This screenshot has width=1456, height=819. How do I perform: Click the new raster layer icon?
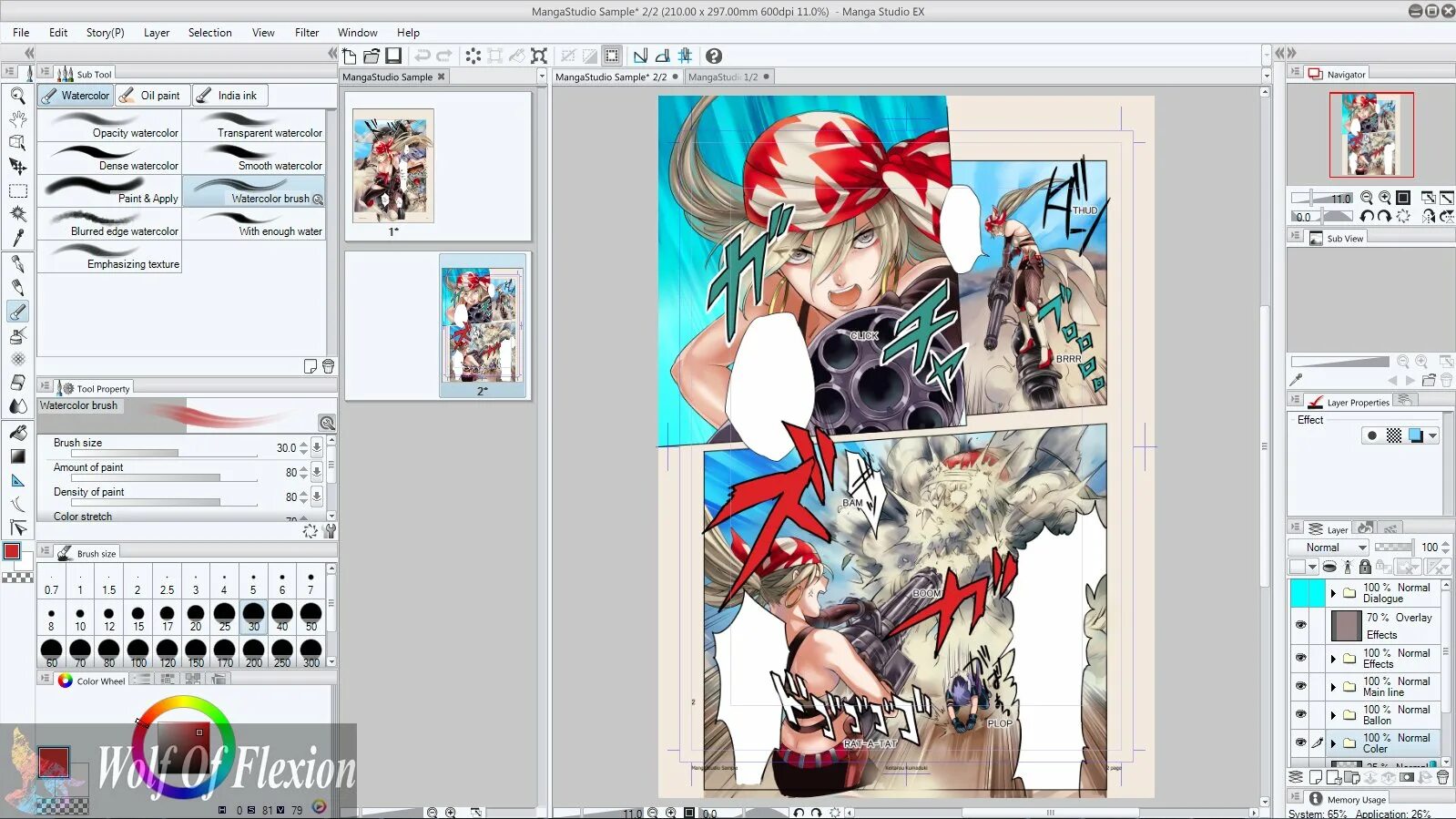pos(1315,777)
